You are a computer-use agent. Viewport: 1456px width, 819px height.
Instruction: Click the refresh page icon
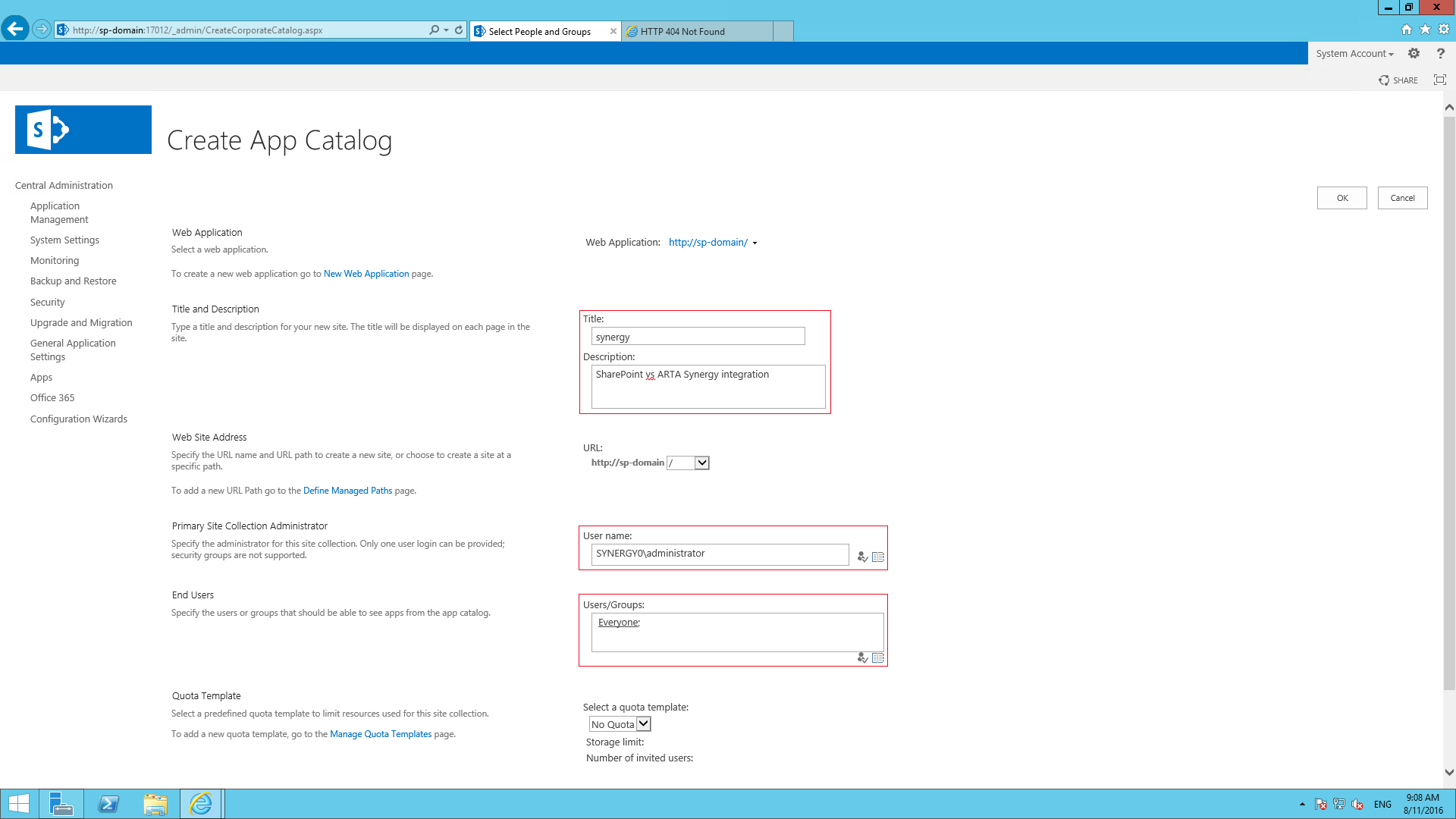[x=459, y=30]
